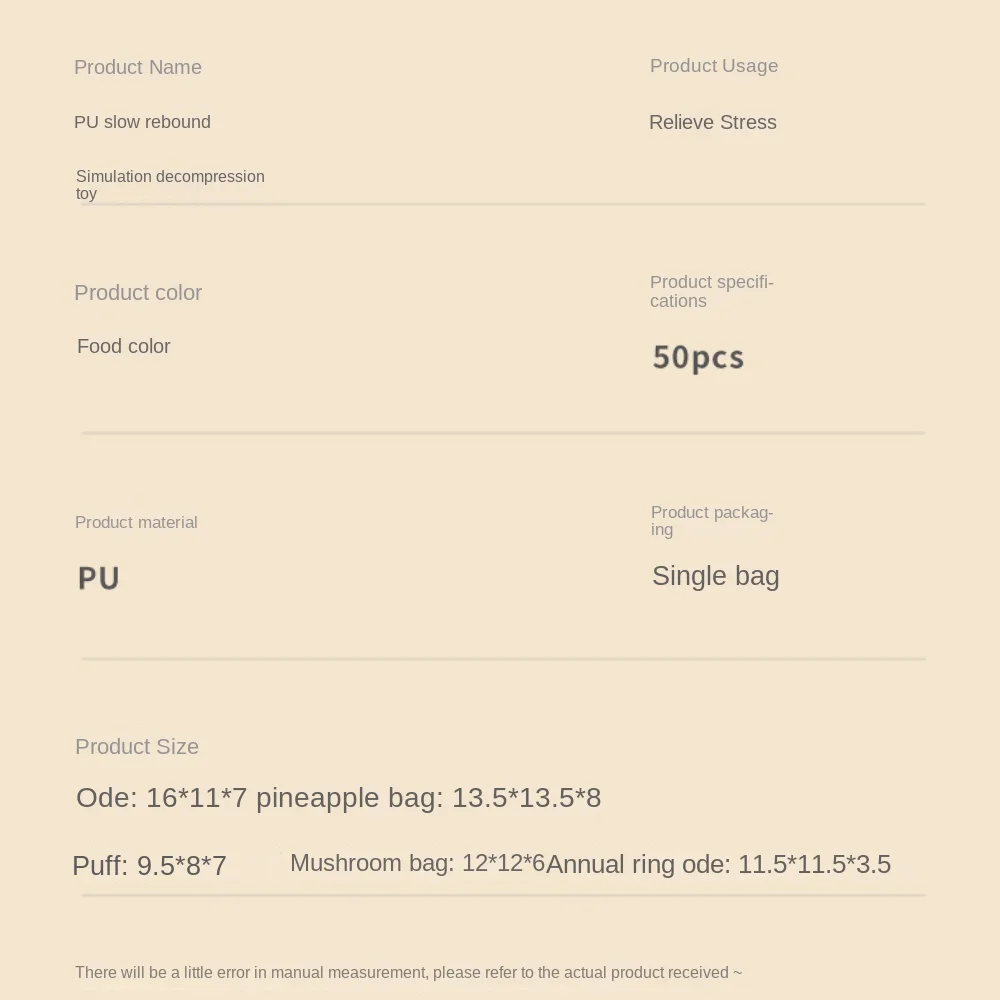The image size is (1000, 1000).
Task: Click the Product Usage heading
Action: [714, 66]
